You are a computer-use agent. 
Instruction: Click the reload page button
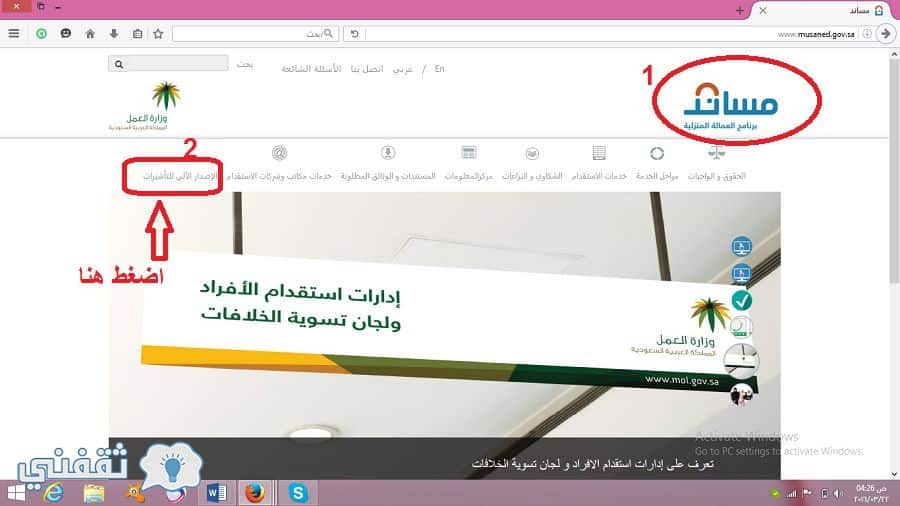[355, 34]
